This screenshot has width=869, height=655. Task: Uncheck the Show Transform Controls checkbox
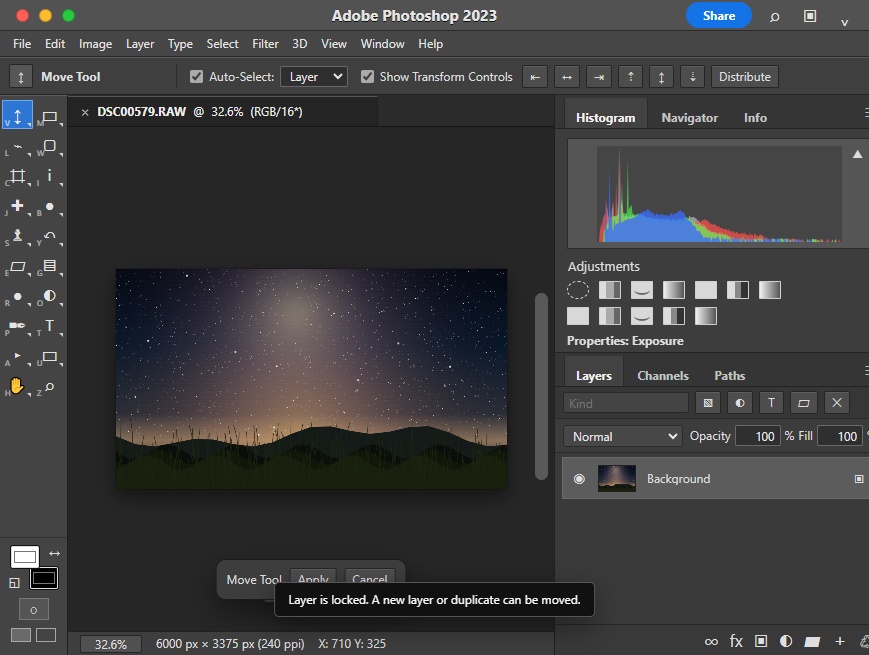(367, 76)
